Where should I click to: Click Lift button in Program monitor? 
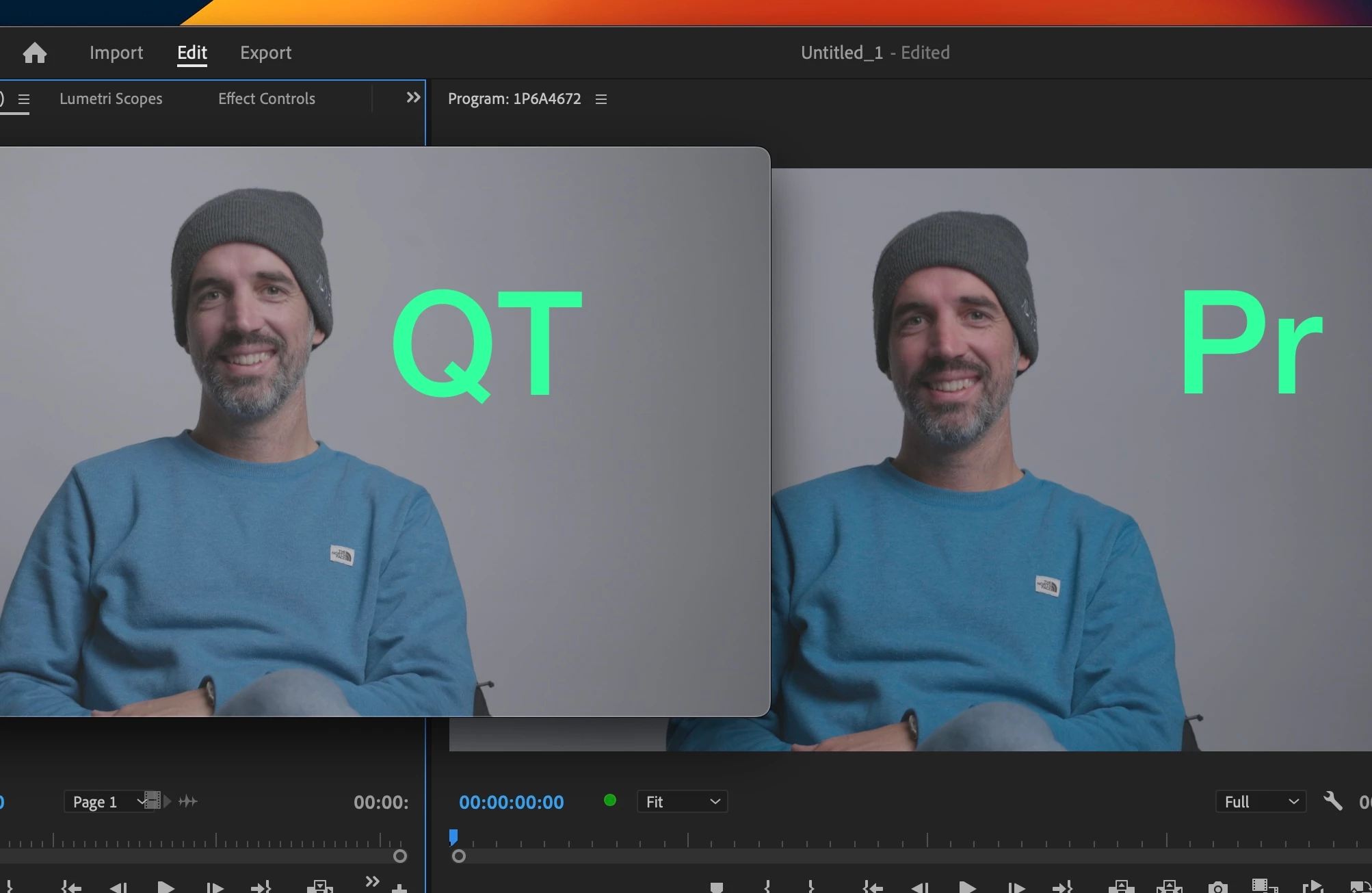pos(1121,887)
